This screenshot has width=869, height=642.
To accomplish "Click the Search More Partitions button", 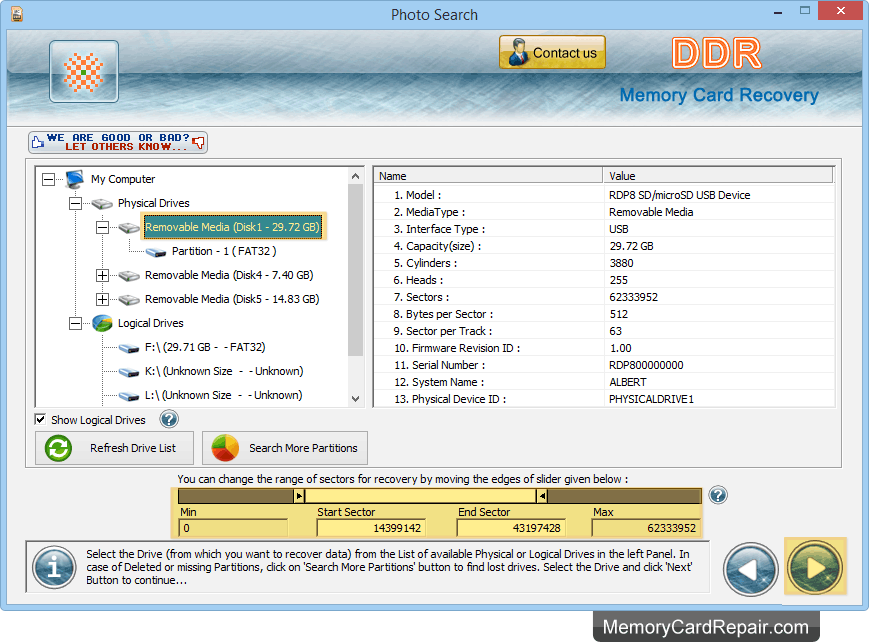I will (x=285, y=448).
